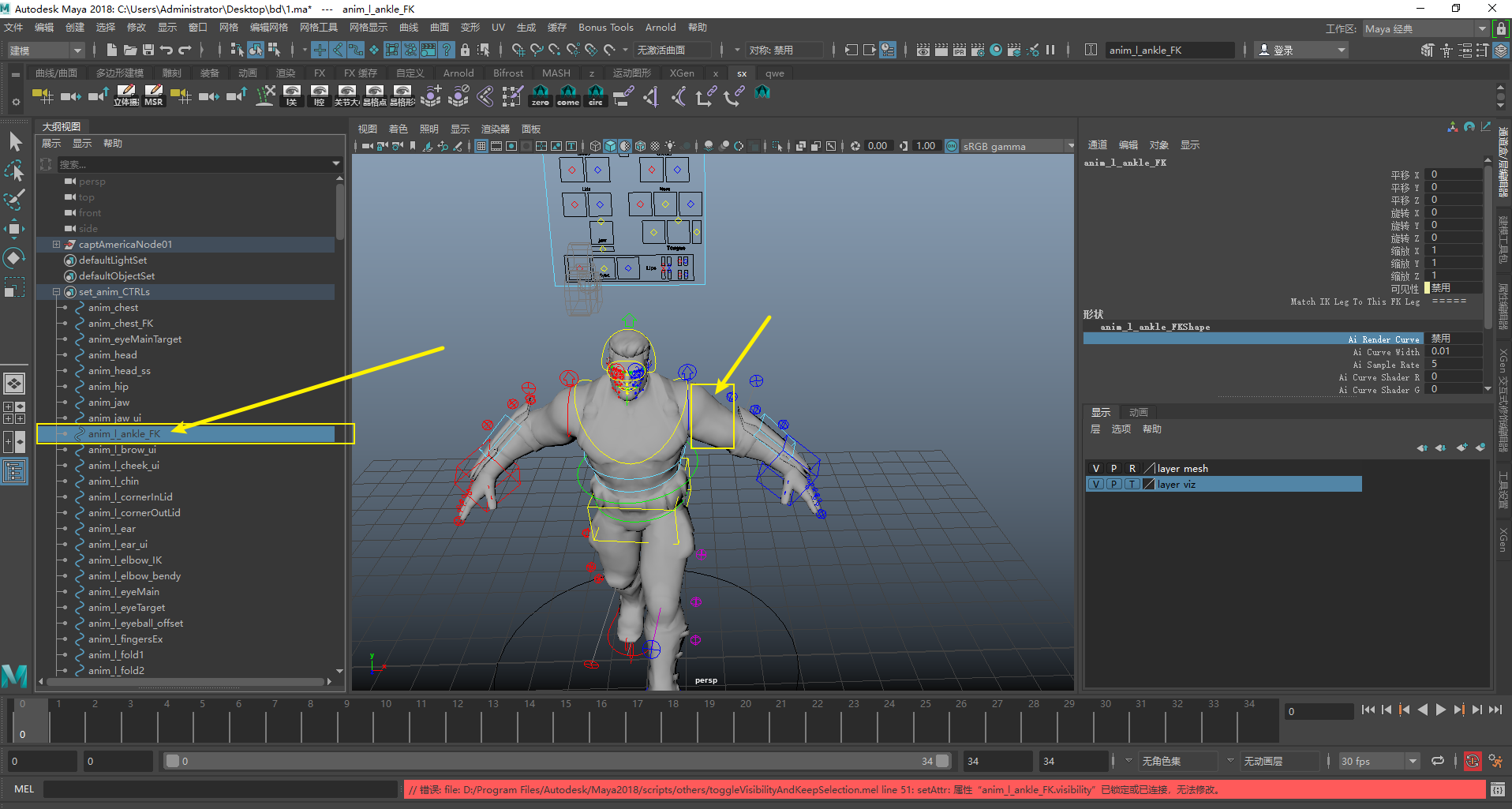Toggle color management ON button
The height and width of the screenshot is (809, 1512).
pyautogui.click(x=952, y=146)
